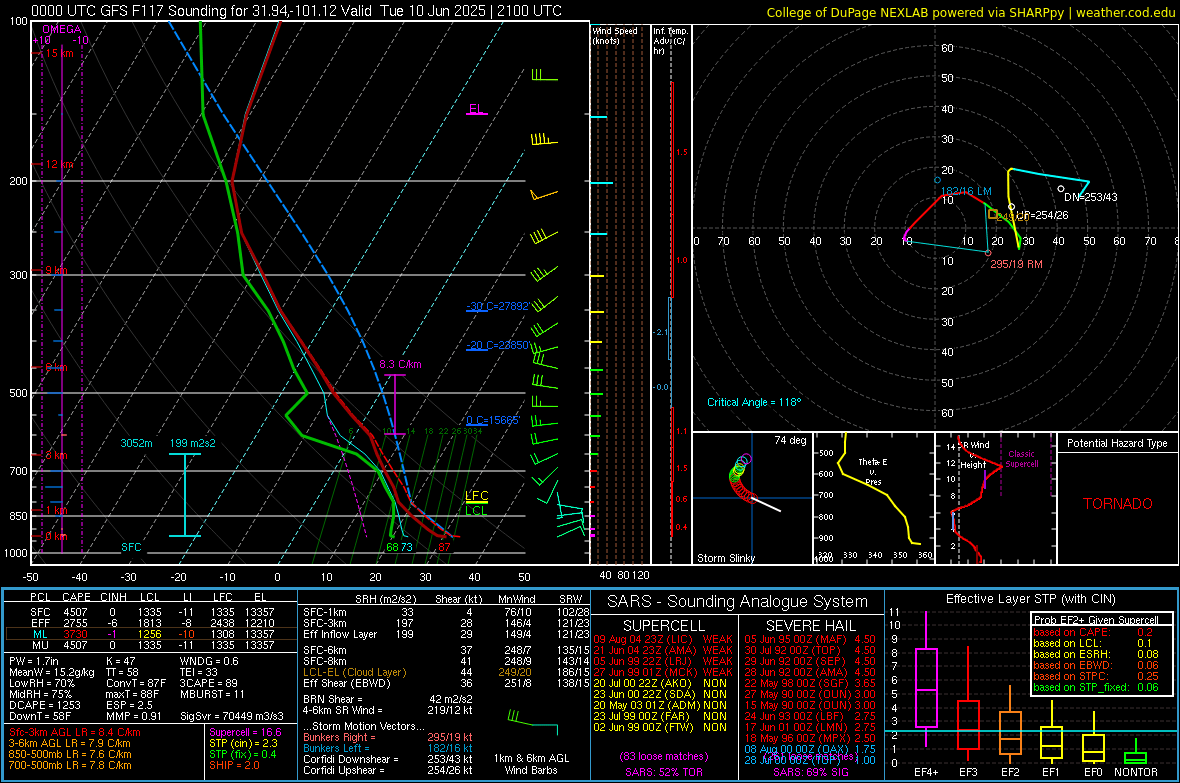Click the -20 C=23850' height label

click(497, 346)
